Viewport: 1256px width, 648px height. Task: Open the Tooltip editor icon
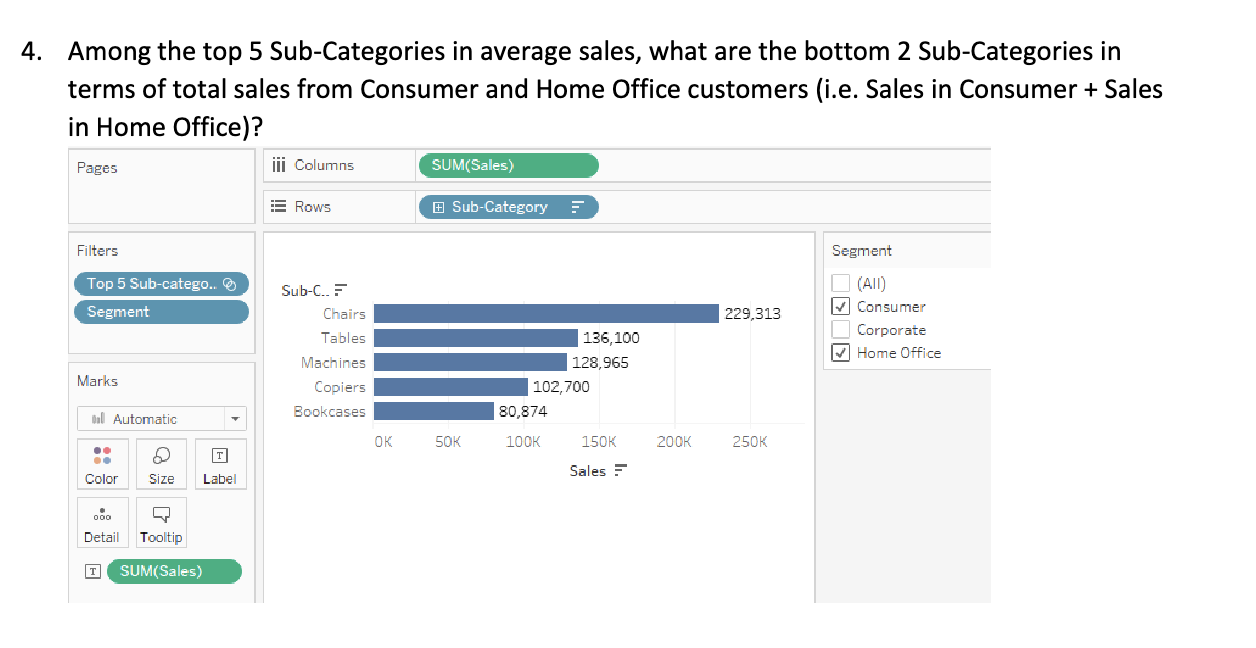click(x=160, y=521)
